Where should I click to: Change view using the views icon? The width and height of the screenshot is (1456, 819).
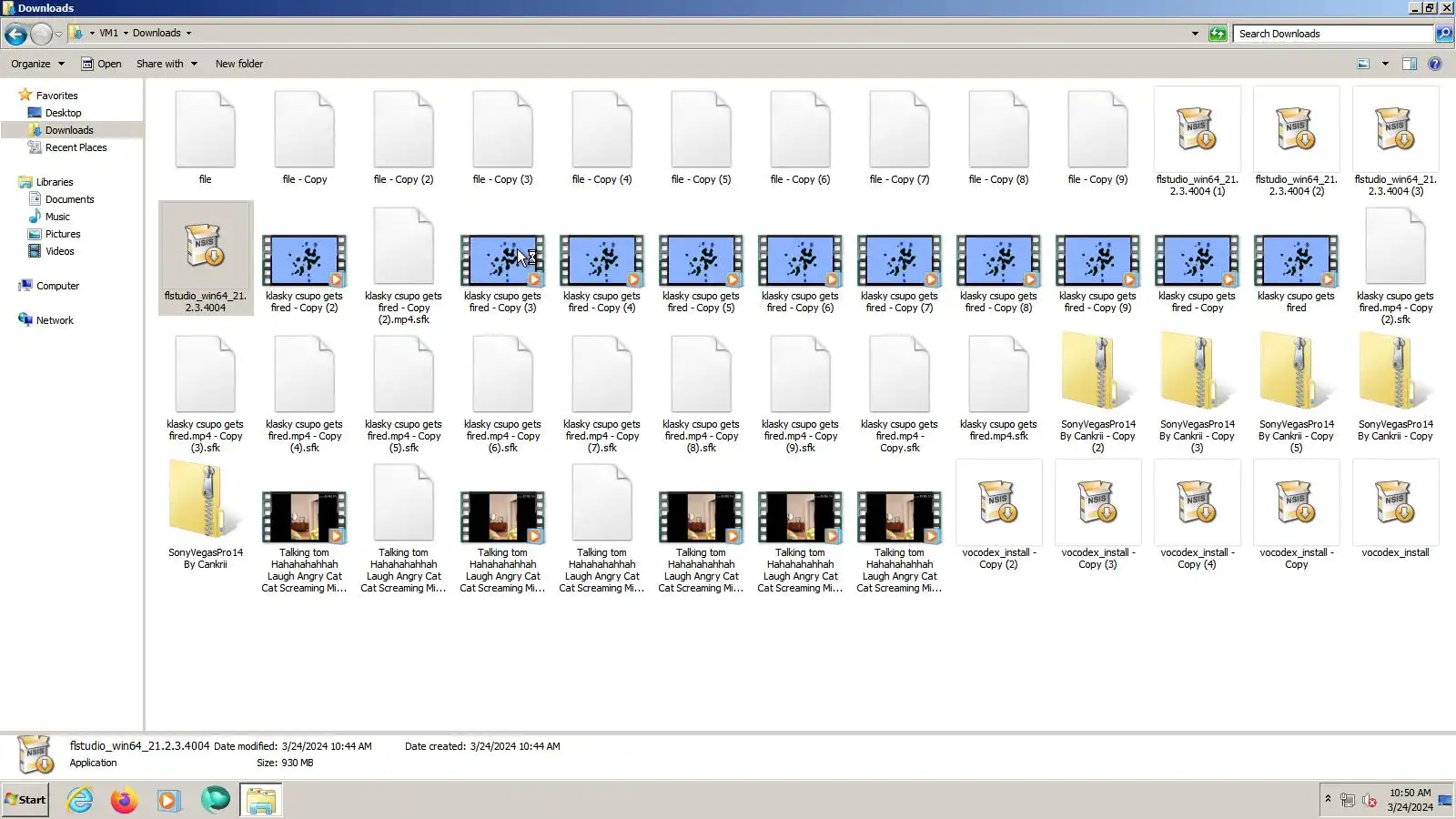click(x=1363, y=64)
